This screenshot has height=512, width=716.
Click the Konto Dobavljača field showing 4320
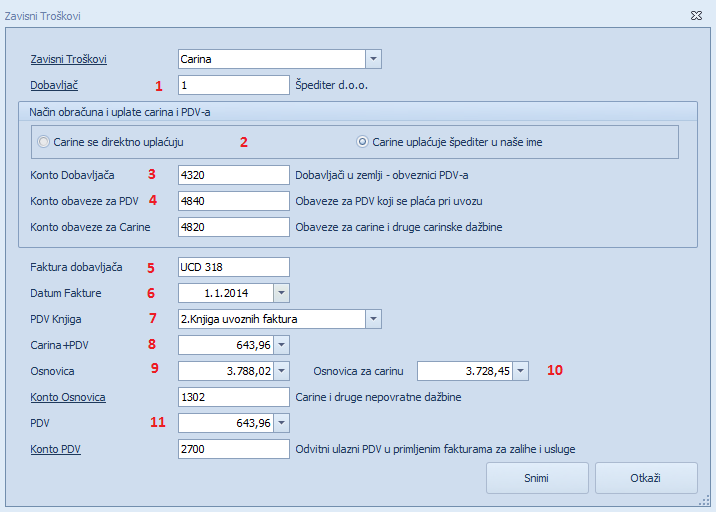233,175
